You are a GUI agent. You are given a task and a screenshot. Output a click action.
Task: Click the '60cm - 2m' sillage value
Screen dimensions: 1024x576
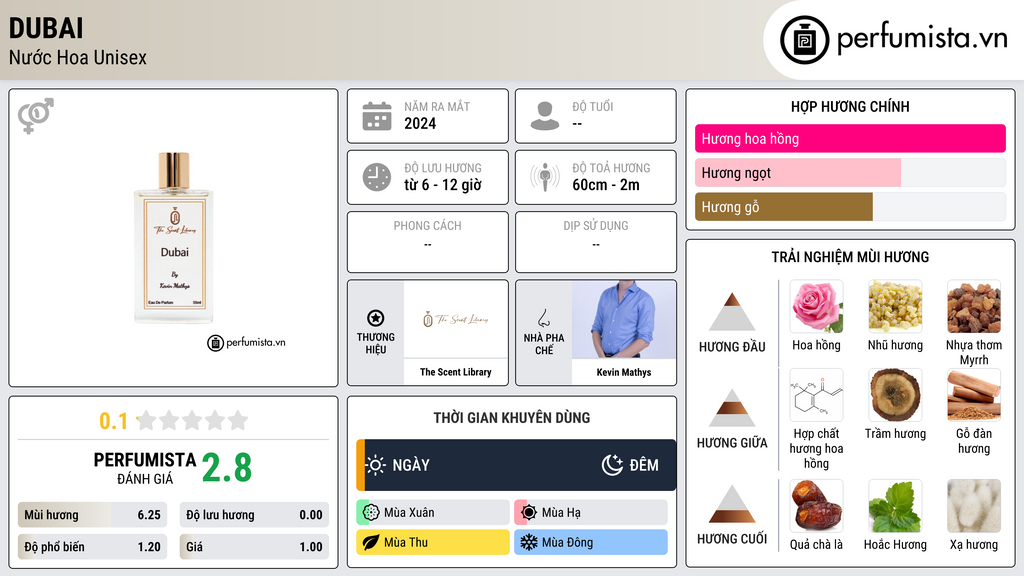(606, 185)
